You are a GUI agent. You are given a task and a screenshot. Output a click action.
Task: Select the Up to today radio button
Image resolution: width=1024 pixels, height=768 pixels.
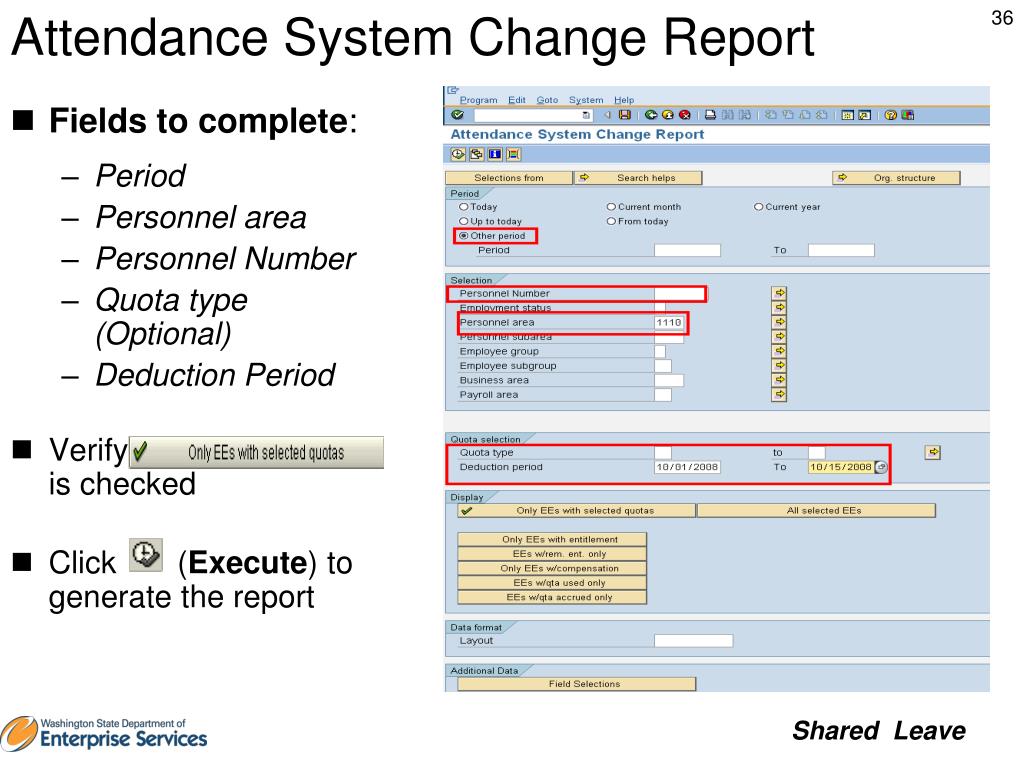tap(464, 221)
